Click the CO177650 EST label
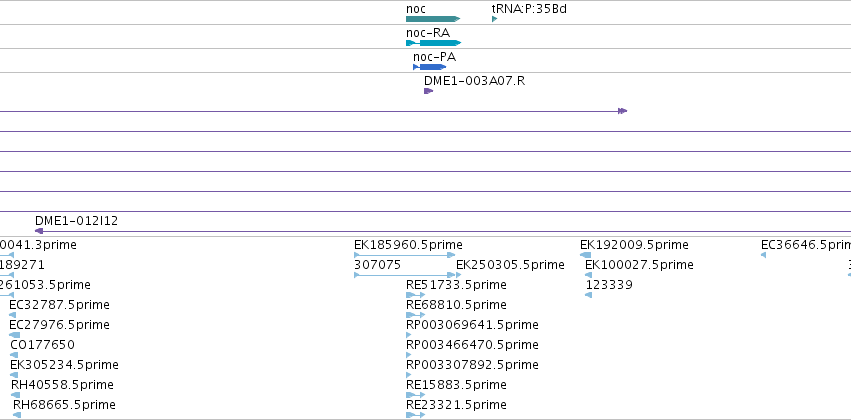Screen dimensions: 851x420 [42, 345]
